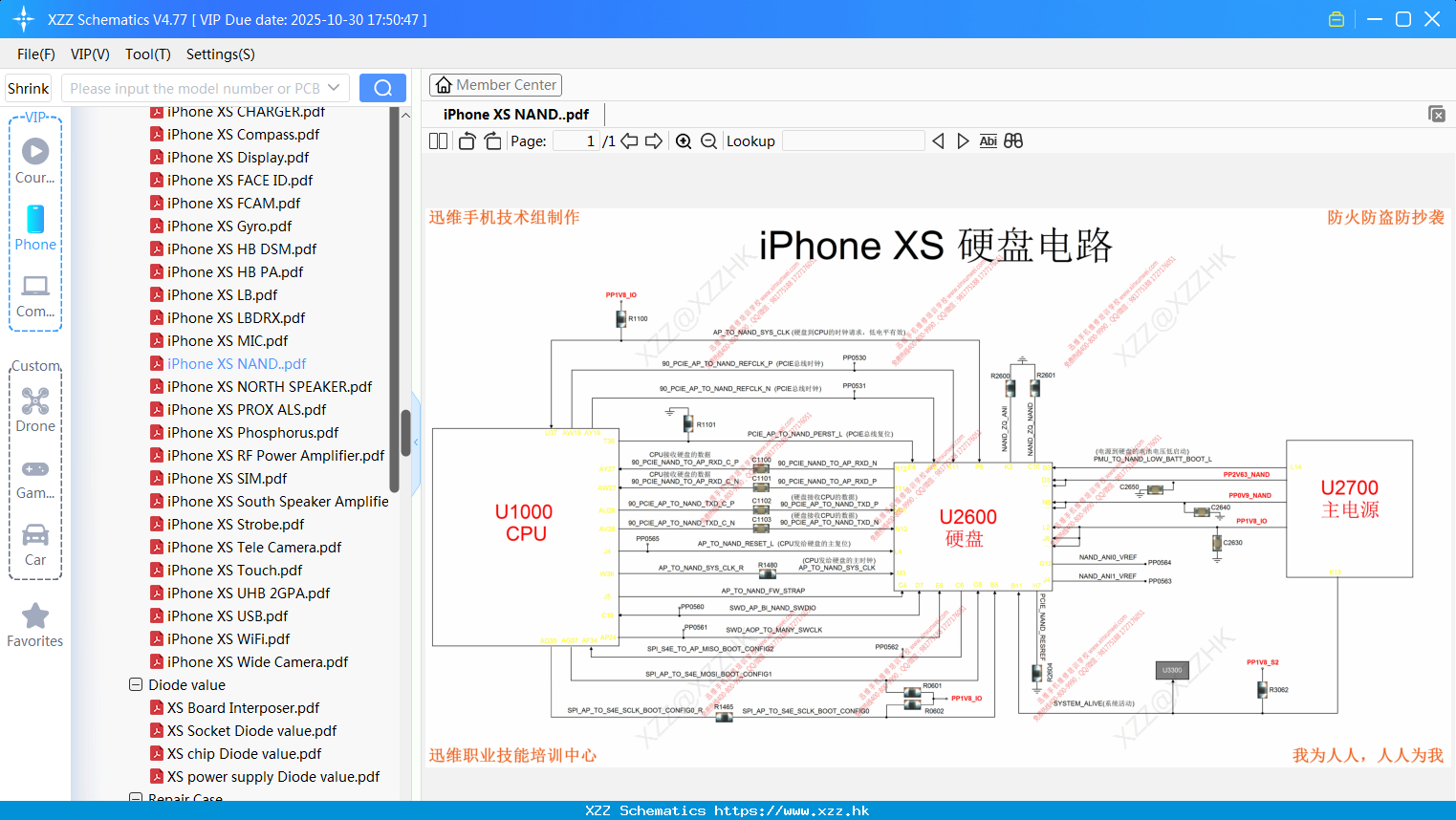
Task: Click the binoculars search icon
Action: 1013,141
